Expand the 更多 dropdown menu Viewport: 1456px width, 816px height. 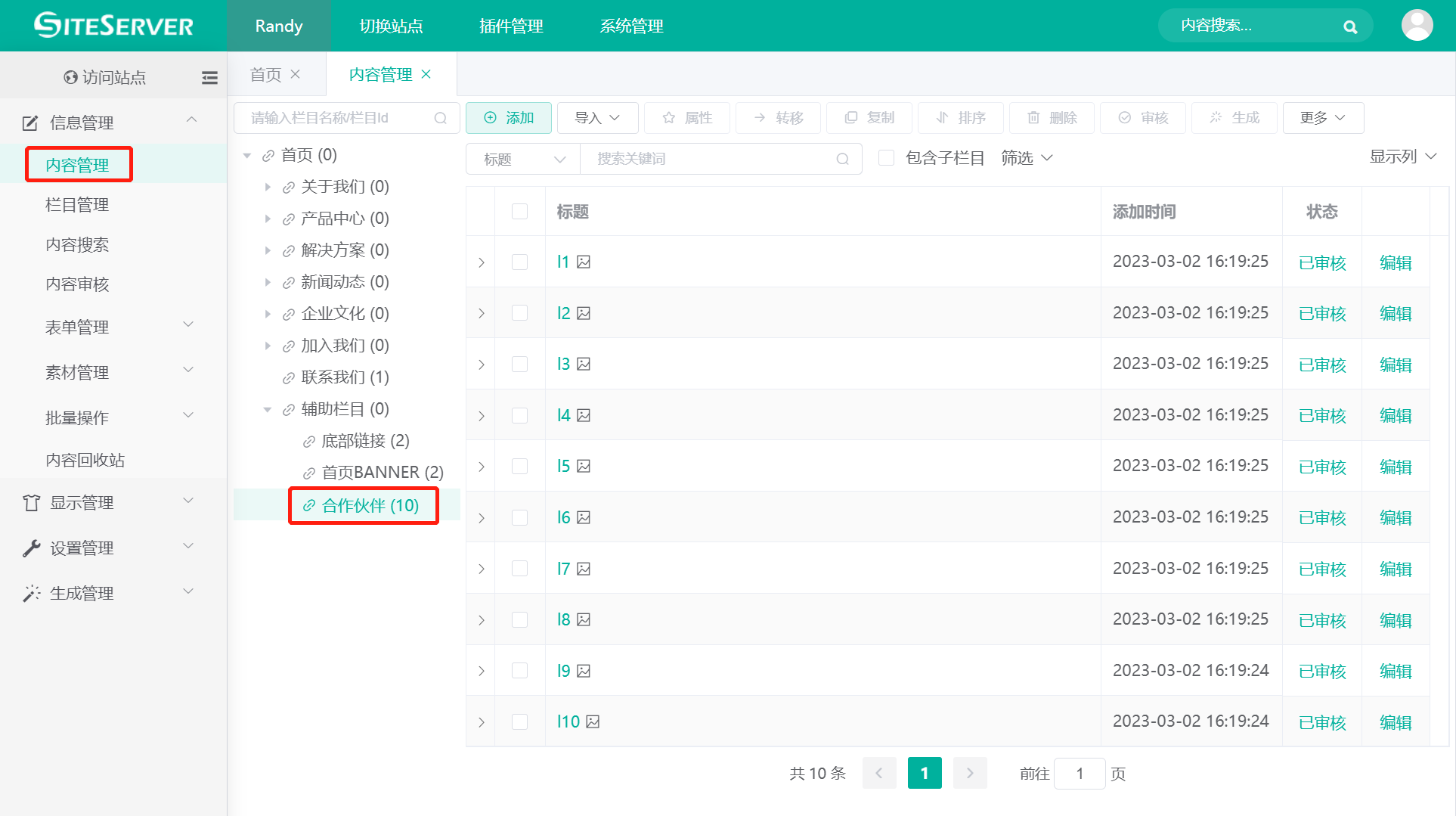click(1322, 118)
